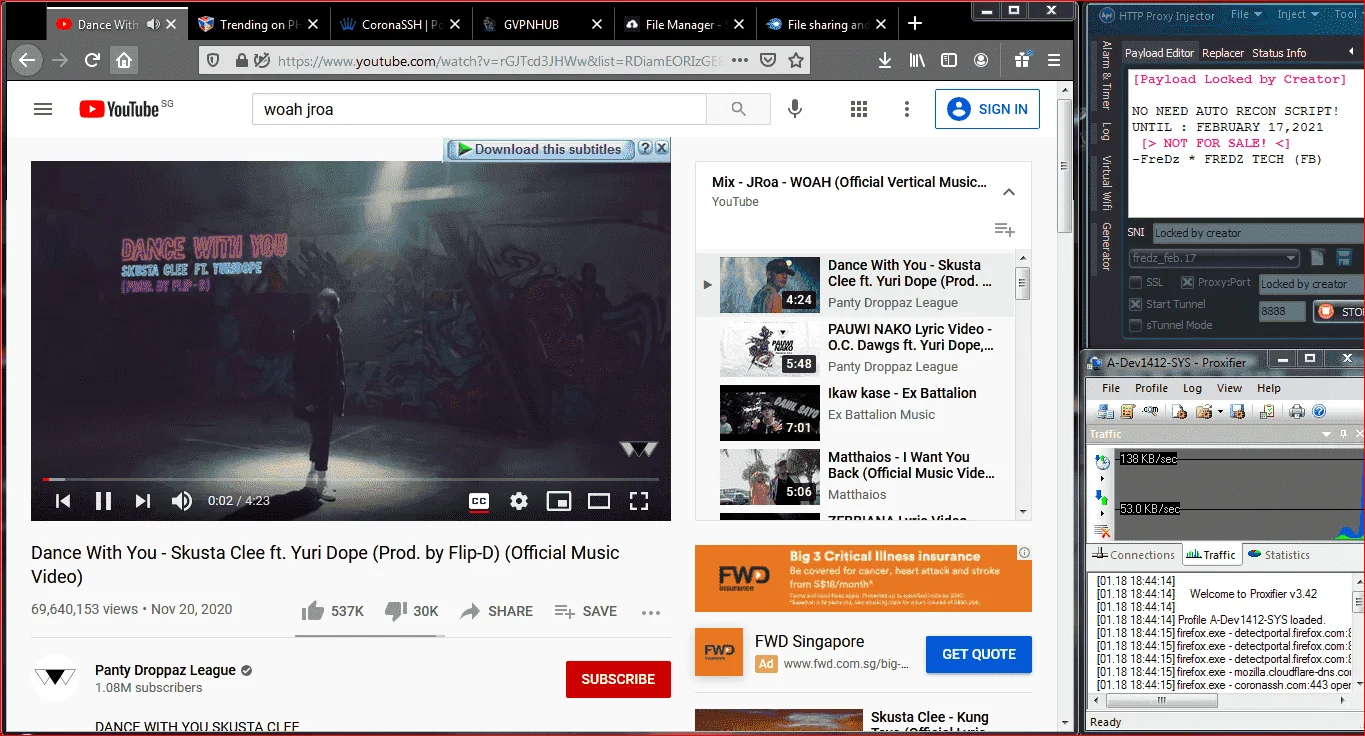Open the Status Info tab
The width and height of the screenshot is (1365, 736).
[x=1279, y=53]
